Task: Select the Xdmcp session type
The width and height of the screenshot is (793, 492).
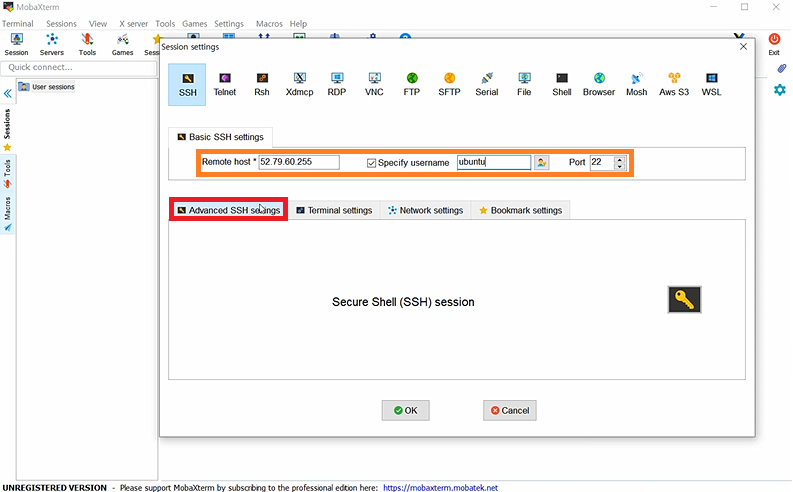Action: pos(299,84)
